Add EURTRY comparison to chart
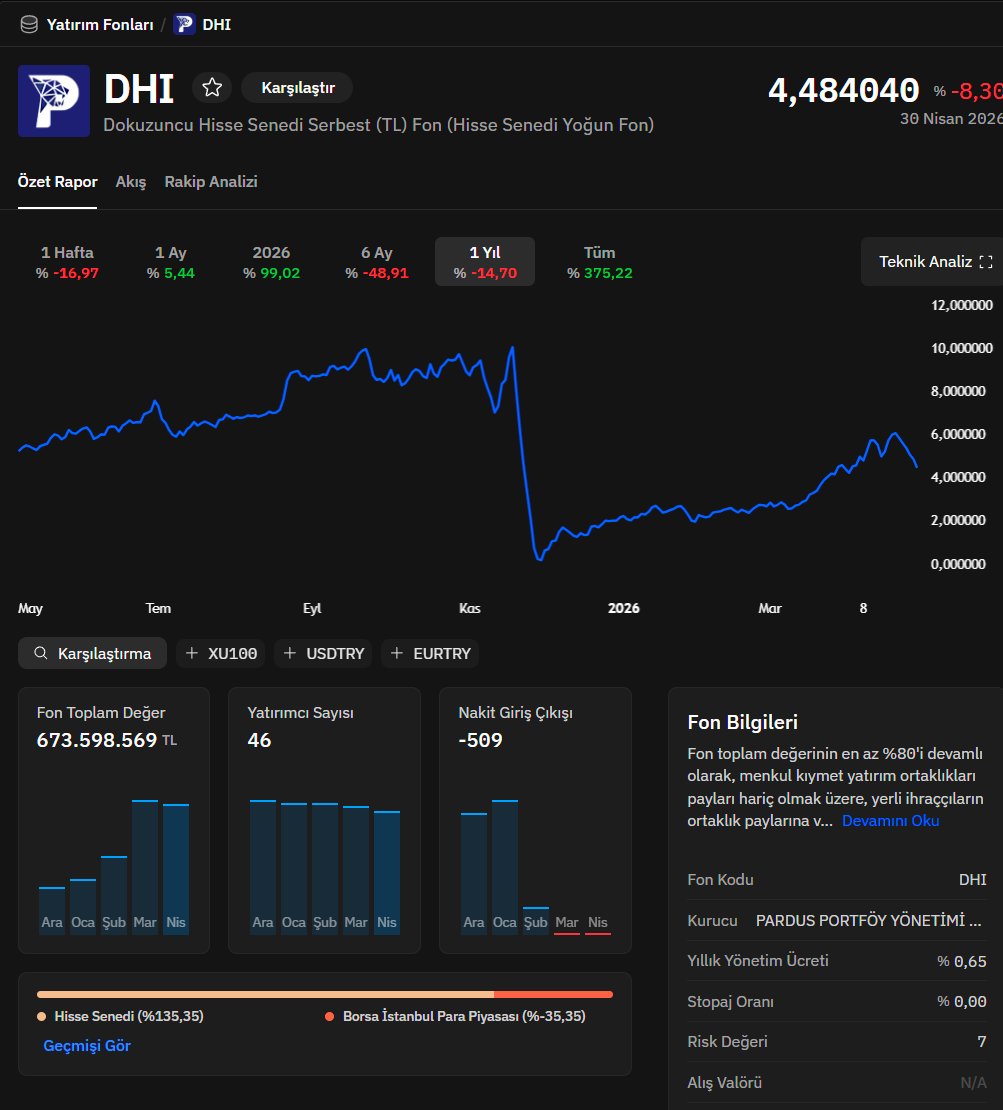Screen dimensions: 1003x1110 tap(430, 653)
